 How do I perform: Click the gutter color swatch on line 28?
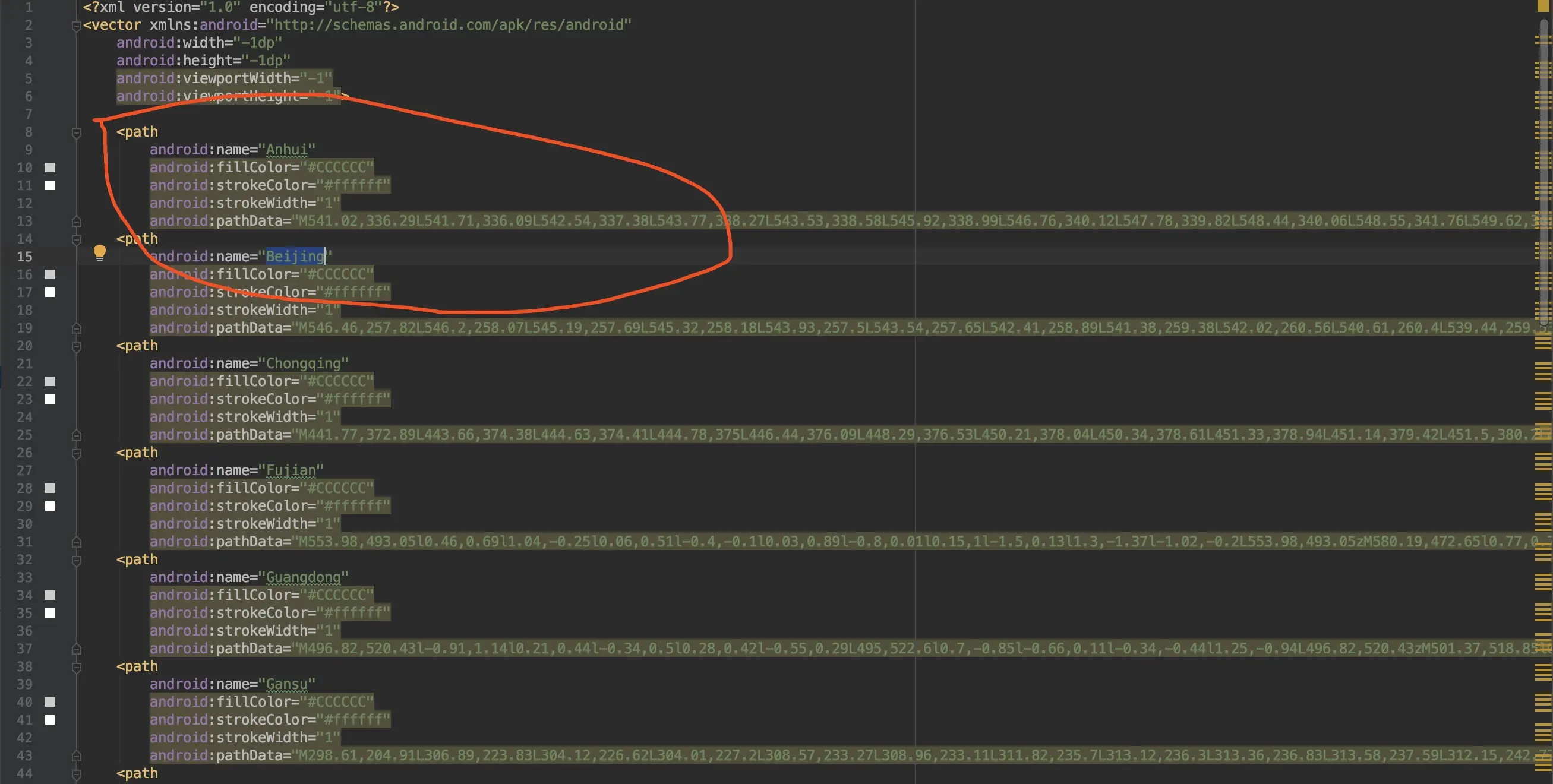coord(50,488)
